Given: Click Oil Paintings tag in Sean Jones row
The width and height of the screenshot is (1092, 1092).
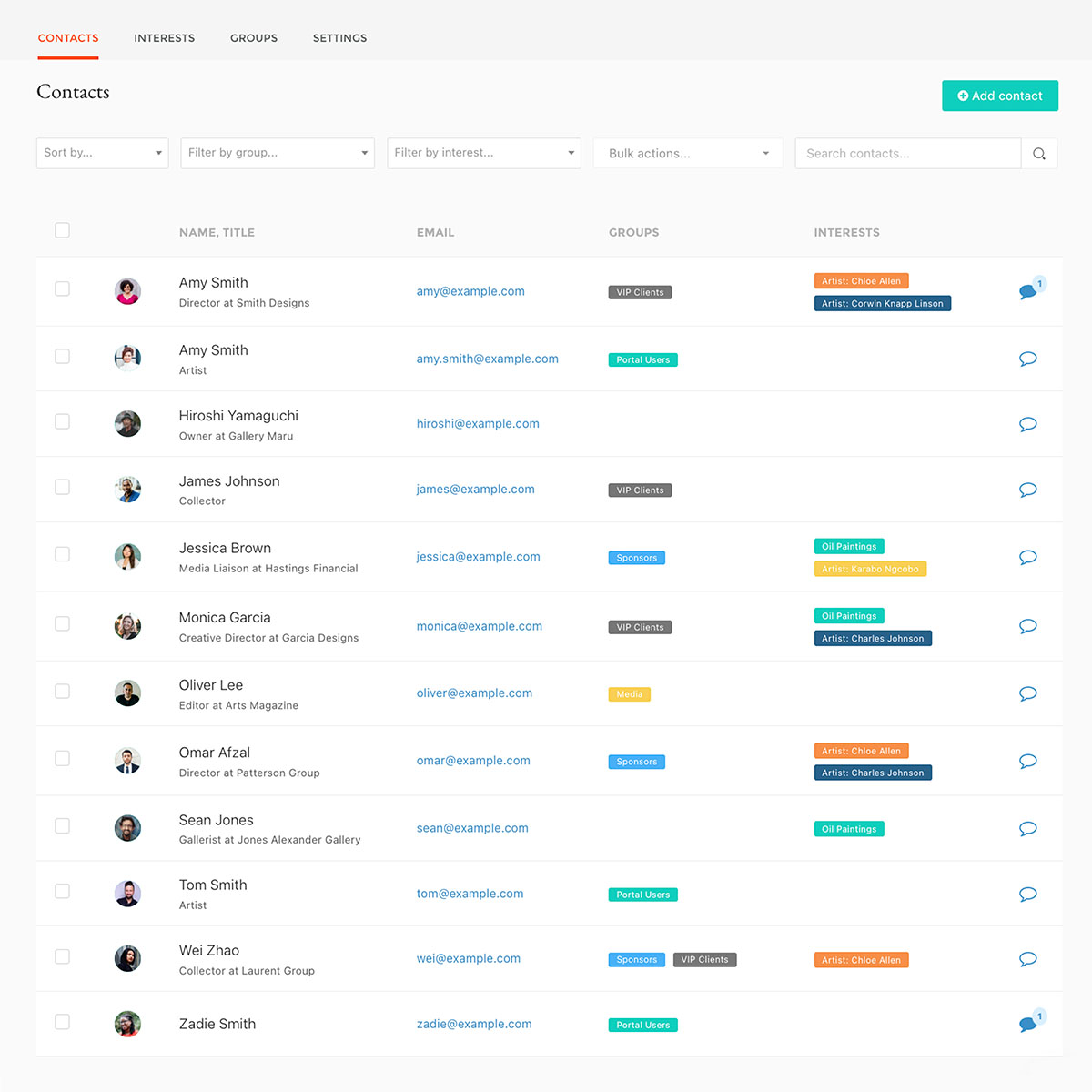Looking at the screenshot, I should (x=849, y=829).
